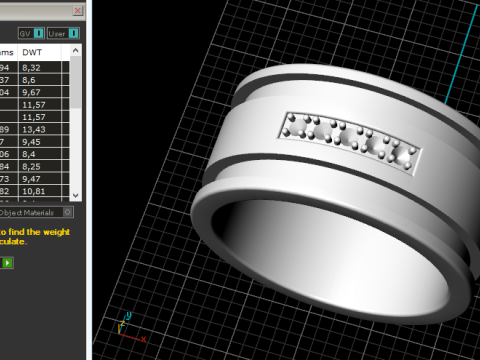480x360 pixels.
Task: Select the 10,81 DWT cell
Action: [x=39, y=191]
